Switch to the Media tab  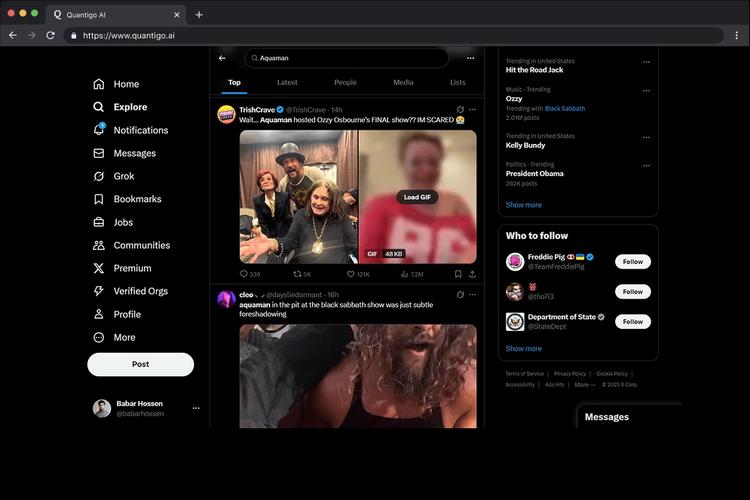pyautogui.click(x=403, y=83)
